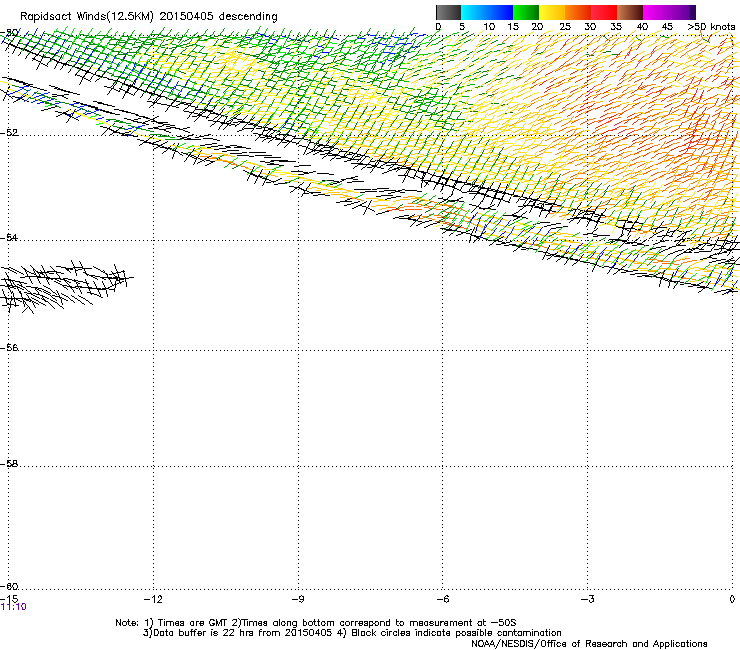Click the '-9' longitude axis label
Image resolution: width=740 pixels, height=650 pixels.
coord(298,599)
